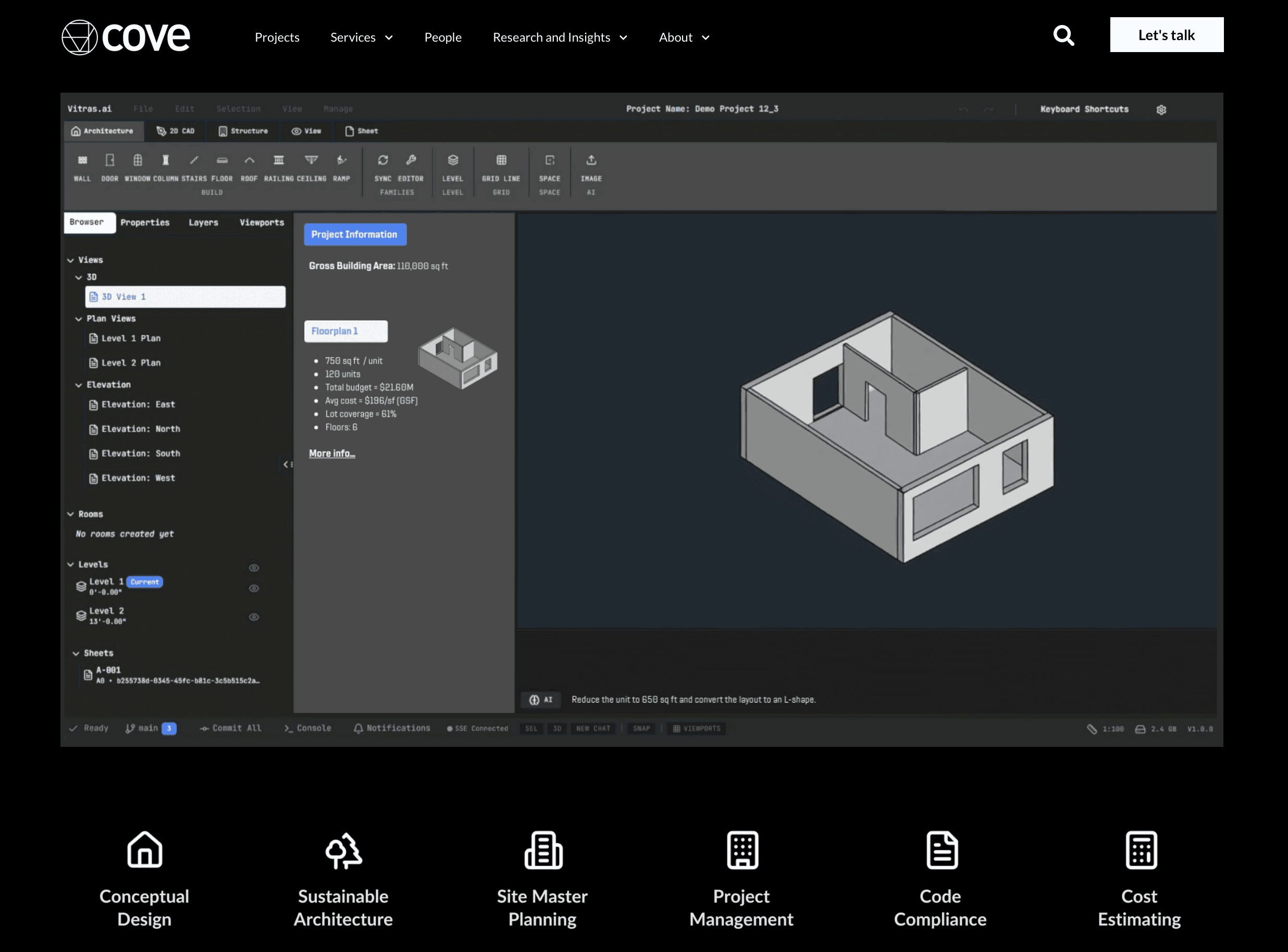Toggle visibility eye for Level 2
This screenshot has width=1288, height=952.
pyautogui.click(x=254, y=617)
